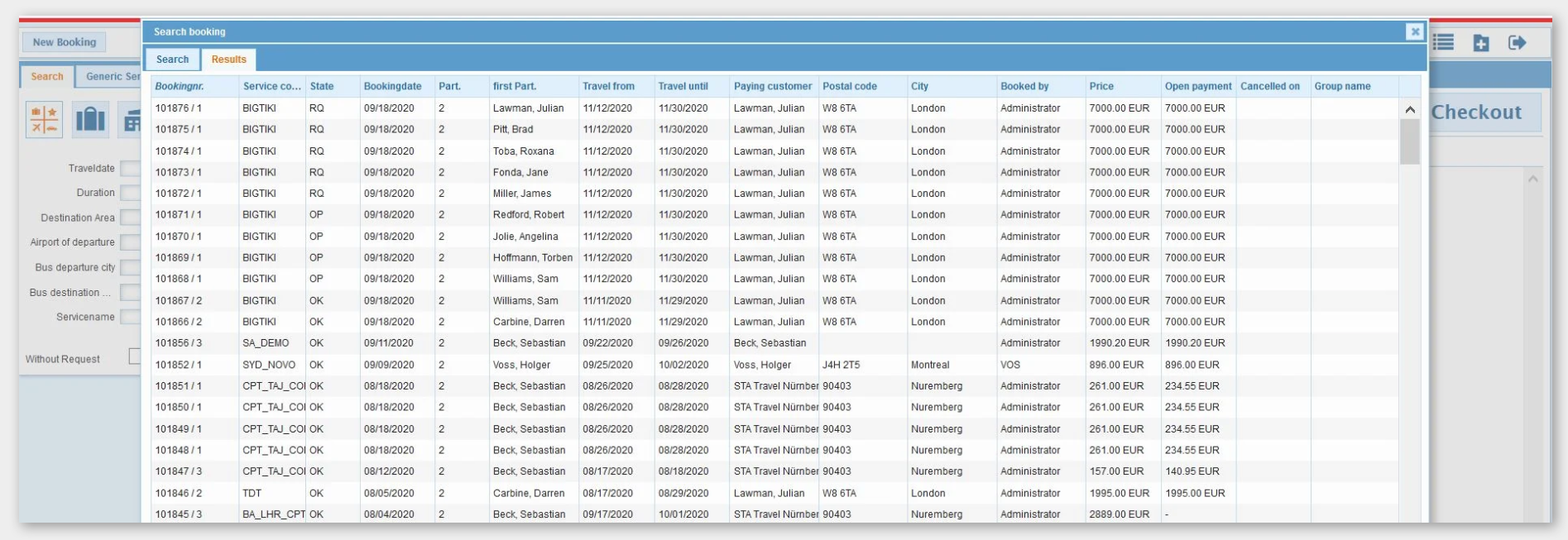Sort by Cancelled on column header
Viewport: 1568px width, 540px height.
click(x=1273, y=86)
